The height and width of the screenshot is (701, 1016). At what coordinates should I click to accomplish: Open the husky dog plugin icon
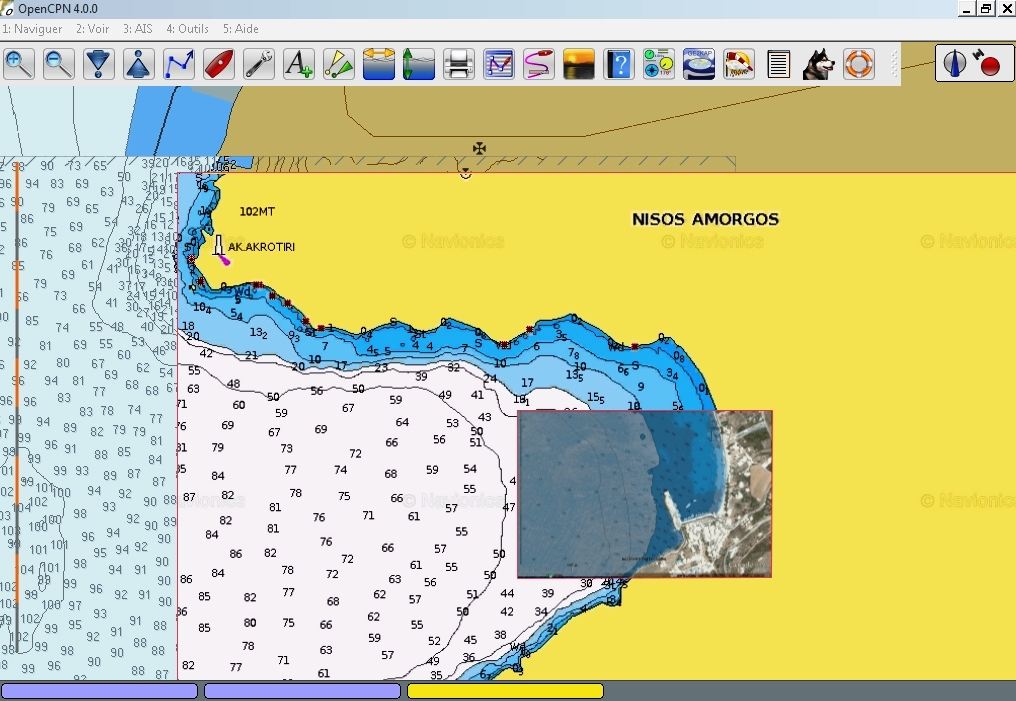click(819, 64)
